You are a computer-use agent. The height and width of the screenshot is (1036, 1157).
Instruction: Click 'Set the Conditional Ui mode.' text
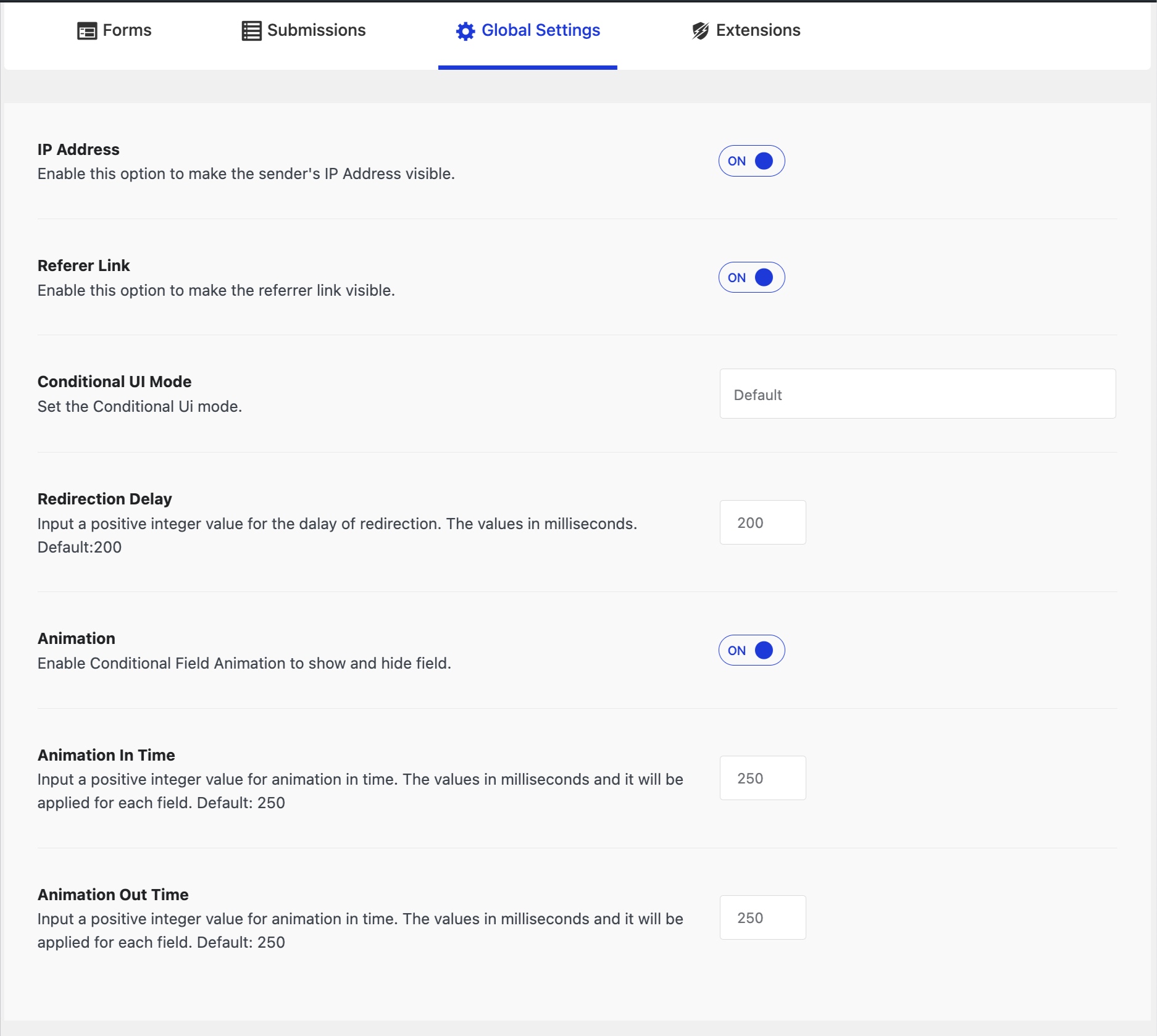[140, 406]
